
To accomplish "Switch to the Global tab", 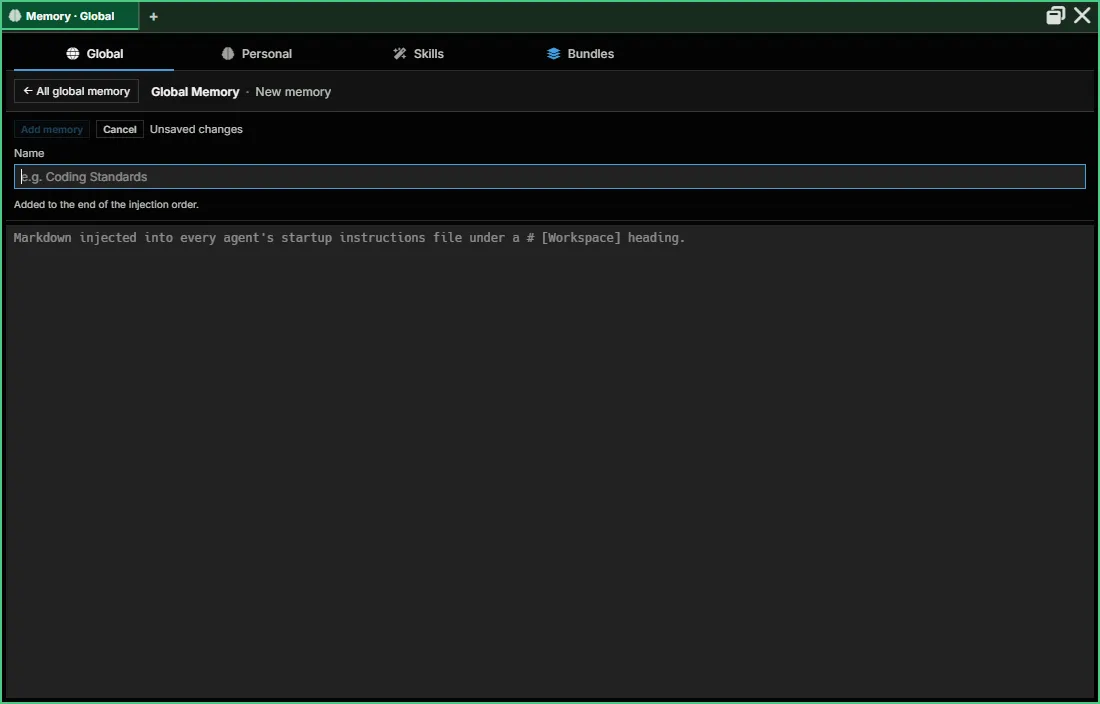I will (x=94, y=54).
